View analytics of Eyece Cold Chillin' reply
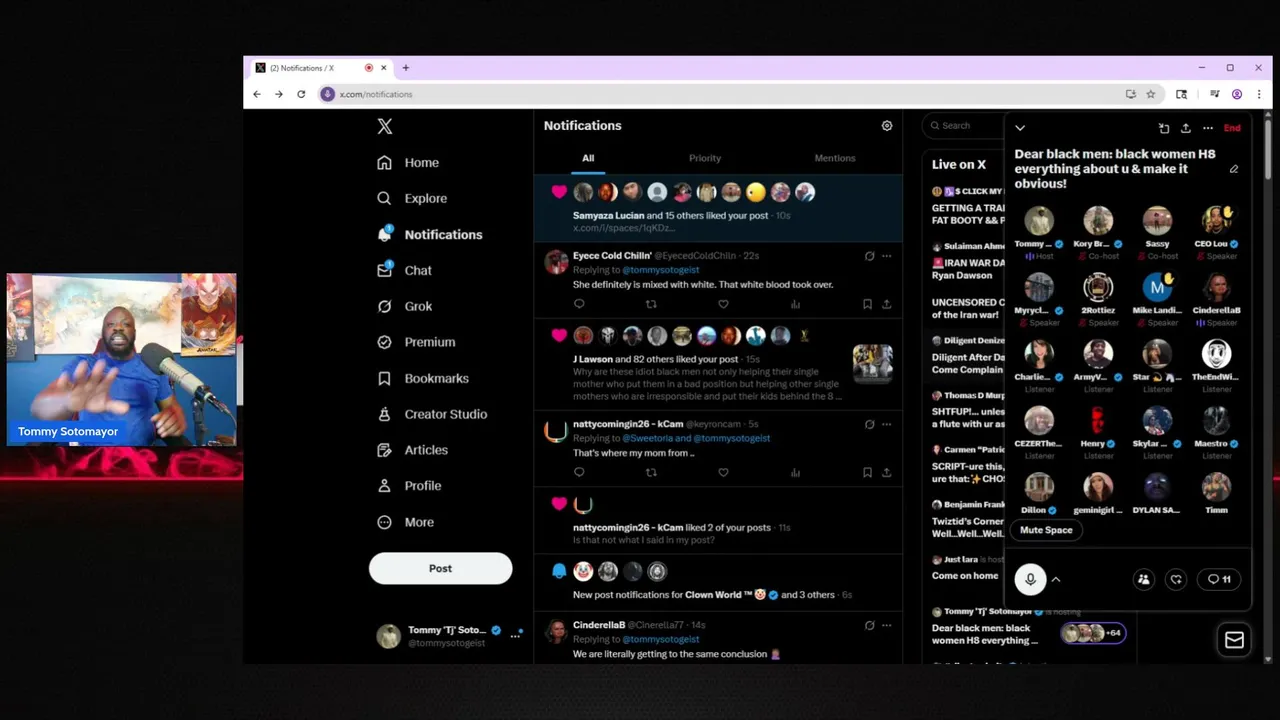 [795, 304]
